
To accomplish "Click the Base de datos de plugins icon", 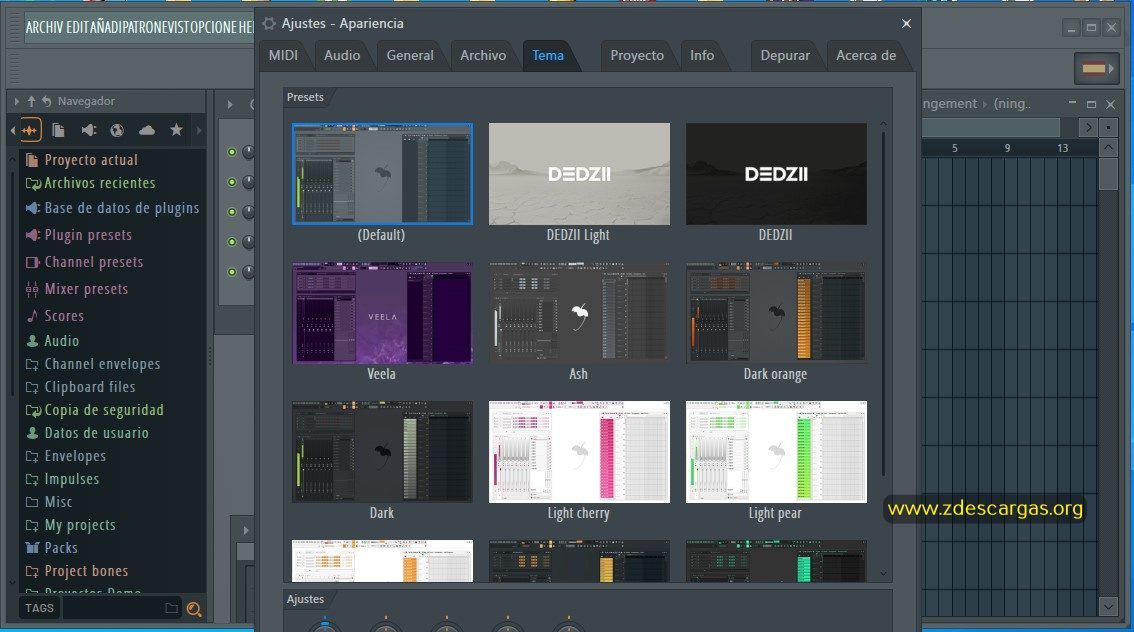I will click(x=33, y=208).
